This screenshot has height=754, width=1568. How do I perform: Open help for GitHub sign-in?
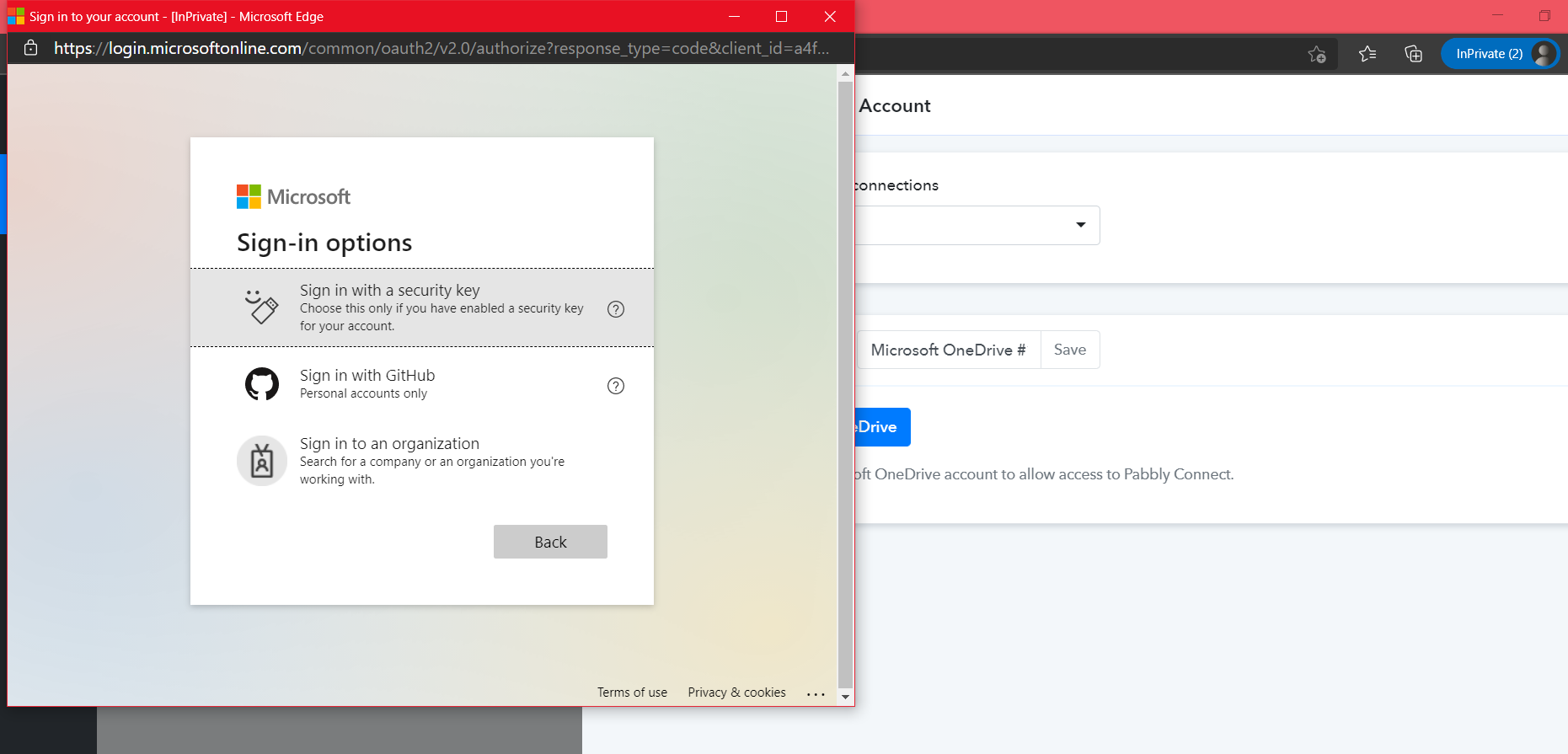click(x=616, y=386)
